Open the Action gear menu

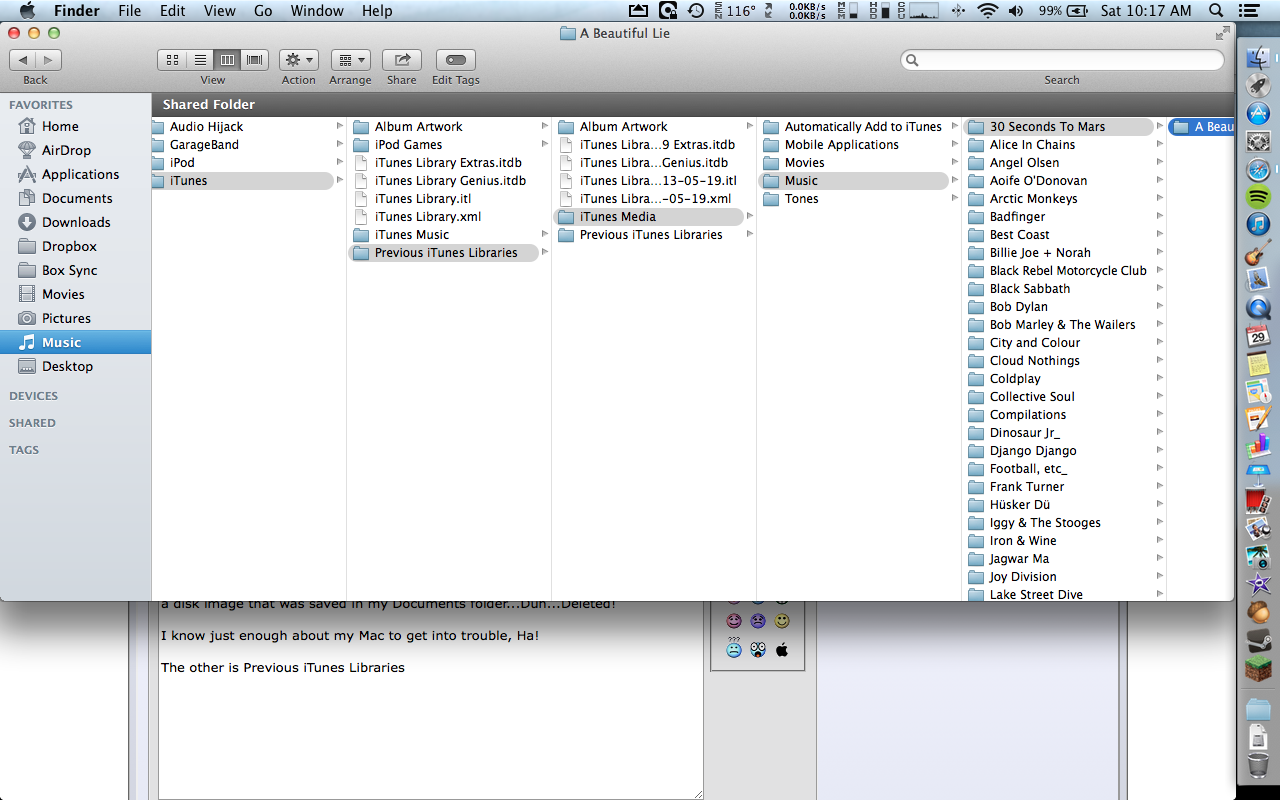298,59
